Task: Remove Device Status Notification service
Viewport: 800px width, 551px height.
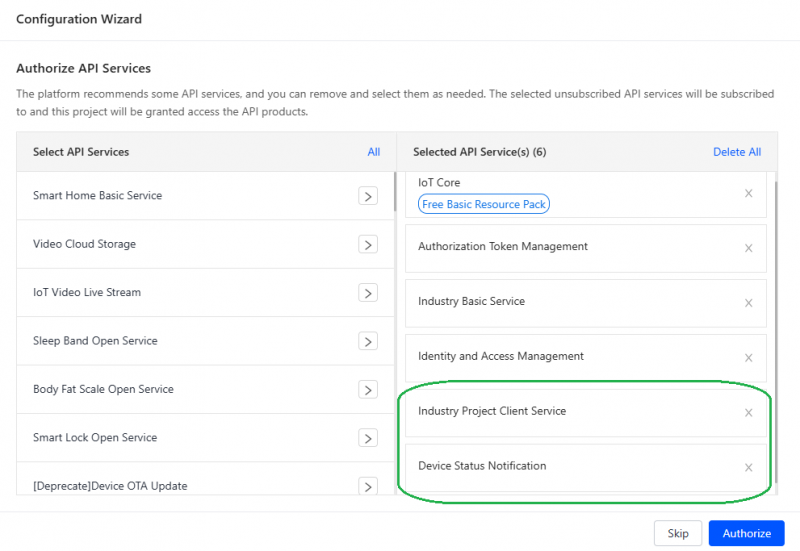Action: (x=748, y=467)
